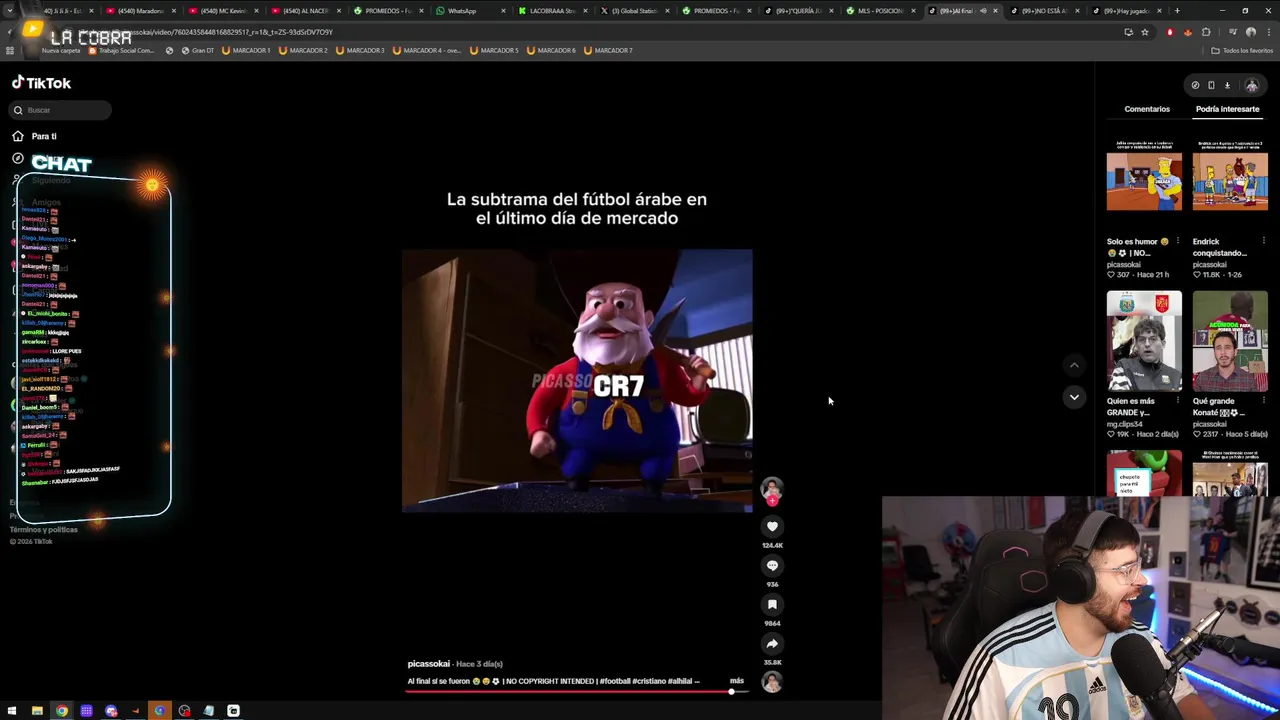Open Explore compass icon in sidebar
This screenshot has height=720, width=1280.
click(x=18, y=158)
